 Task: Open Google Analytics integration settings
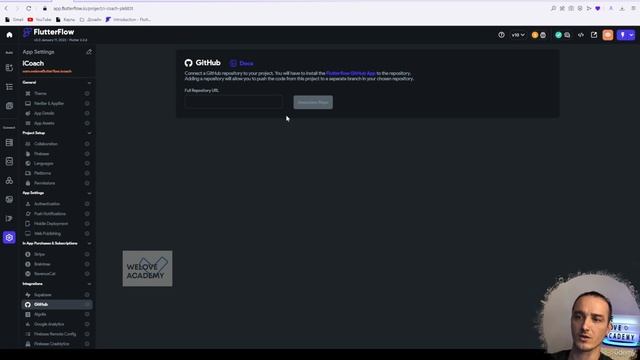(57, 324)
